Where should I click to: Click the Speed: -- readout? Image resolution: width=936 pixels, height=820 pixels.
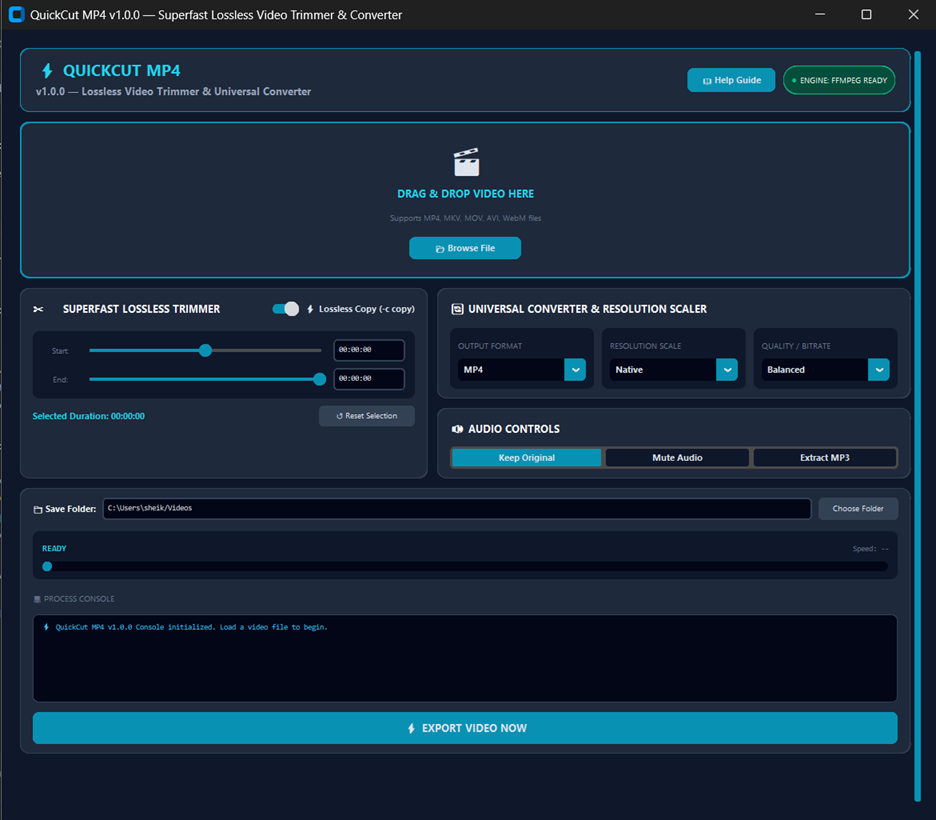click(870, 549)
